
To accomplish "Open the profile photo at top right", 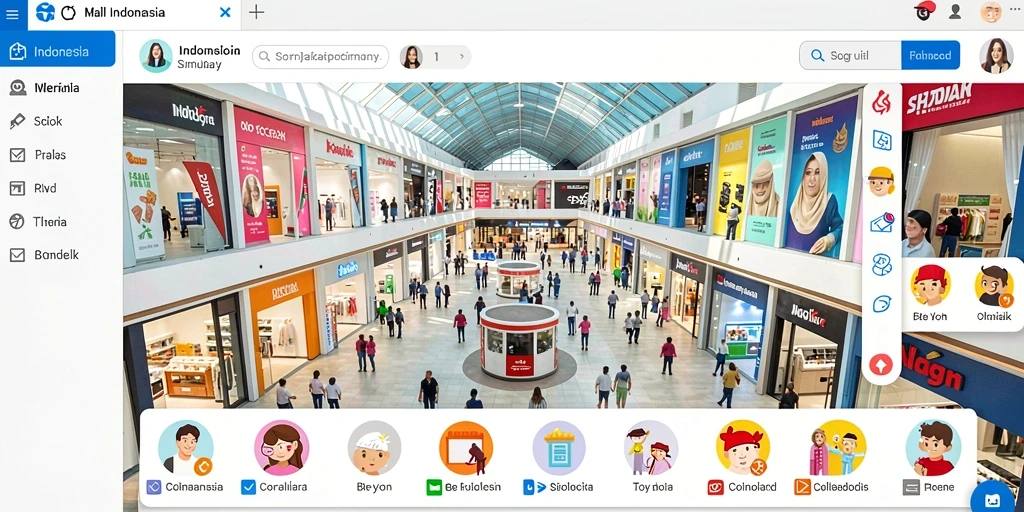I will point(996,56).
